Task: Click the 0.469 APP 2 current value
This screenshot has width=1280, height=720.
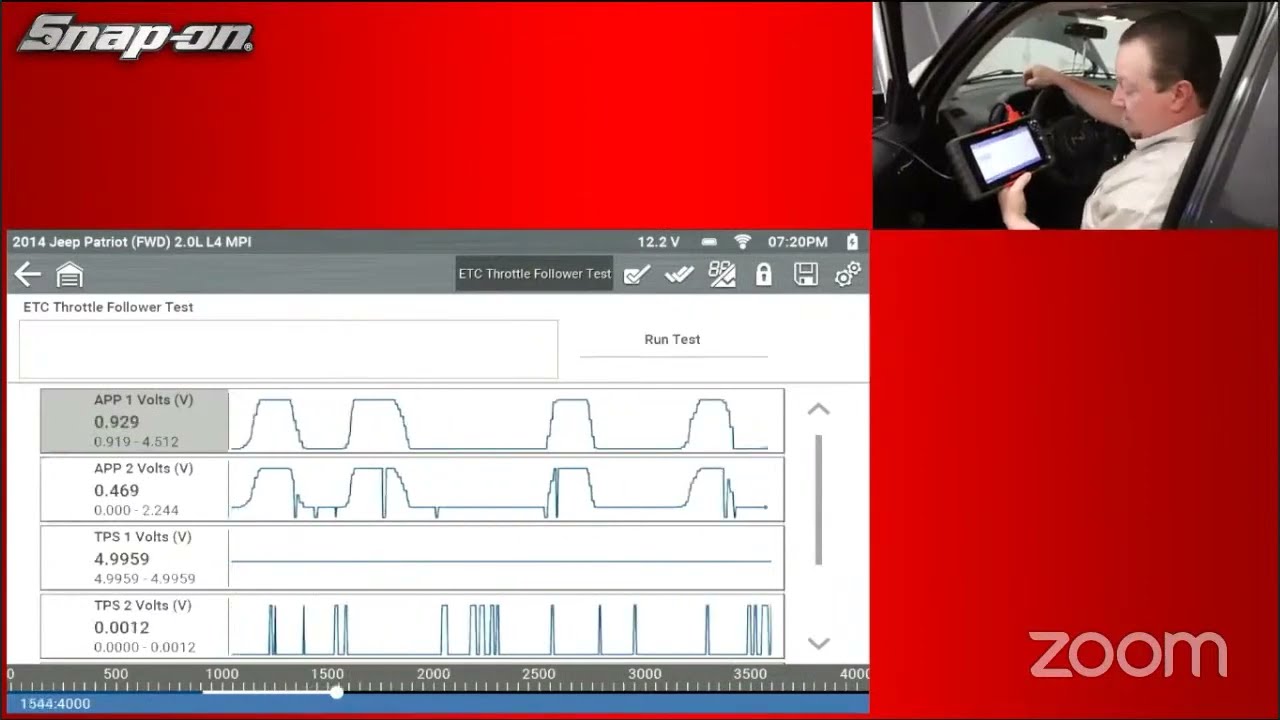Action: [x=116, y=490]
